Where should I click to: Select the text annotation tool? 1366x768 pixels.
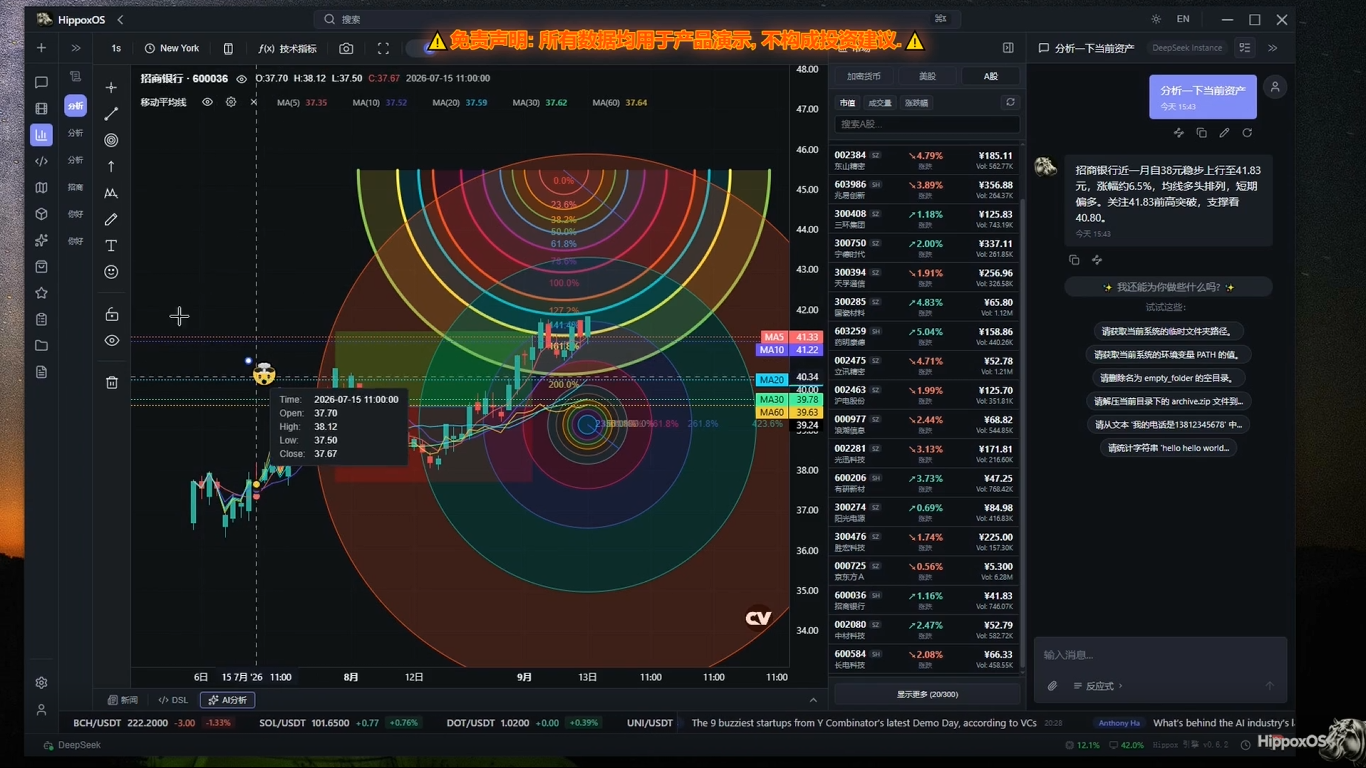[x=111, y=245]
